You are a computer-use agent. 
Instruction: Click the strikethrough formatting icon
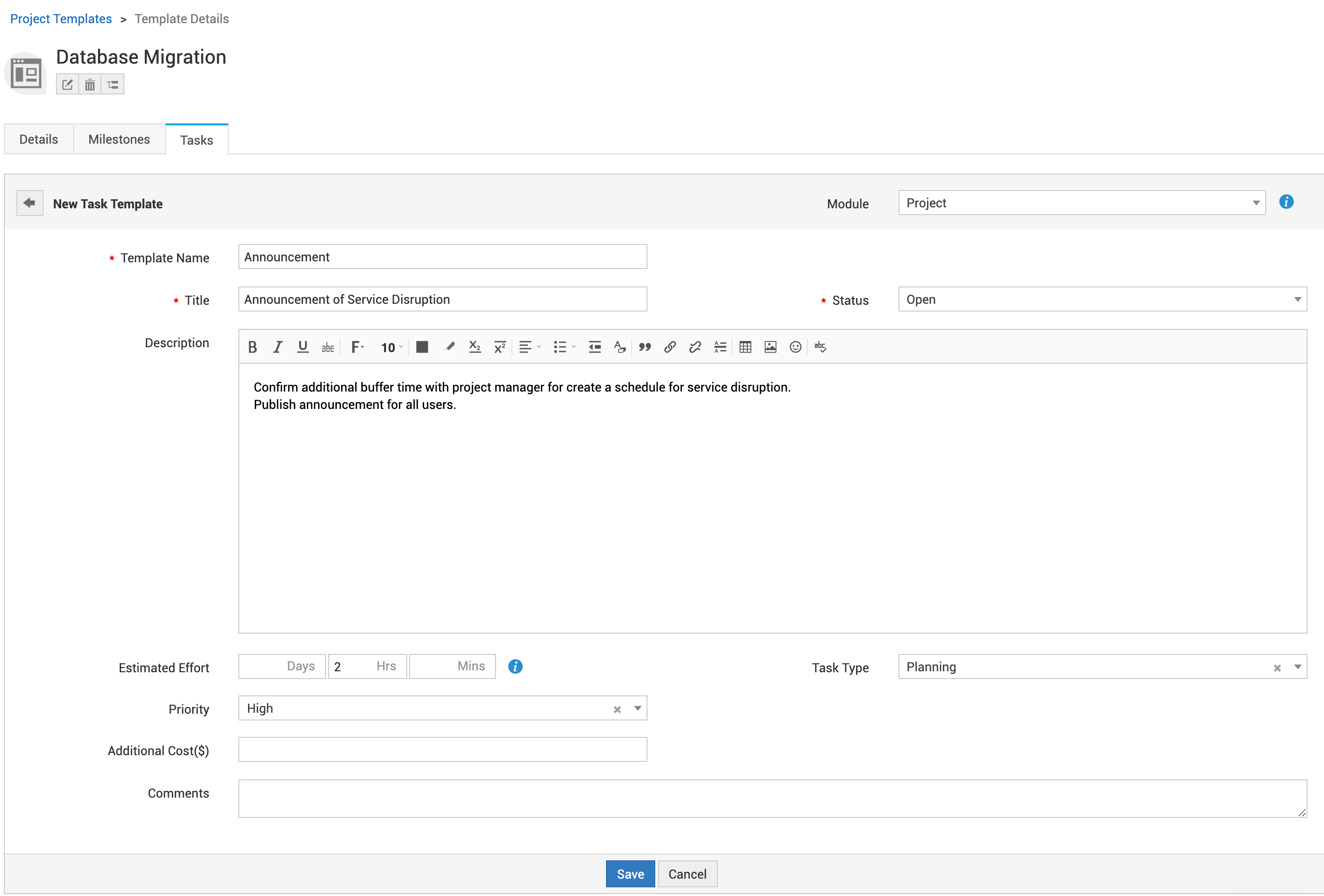328,347
